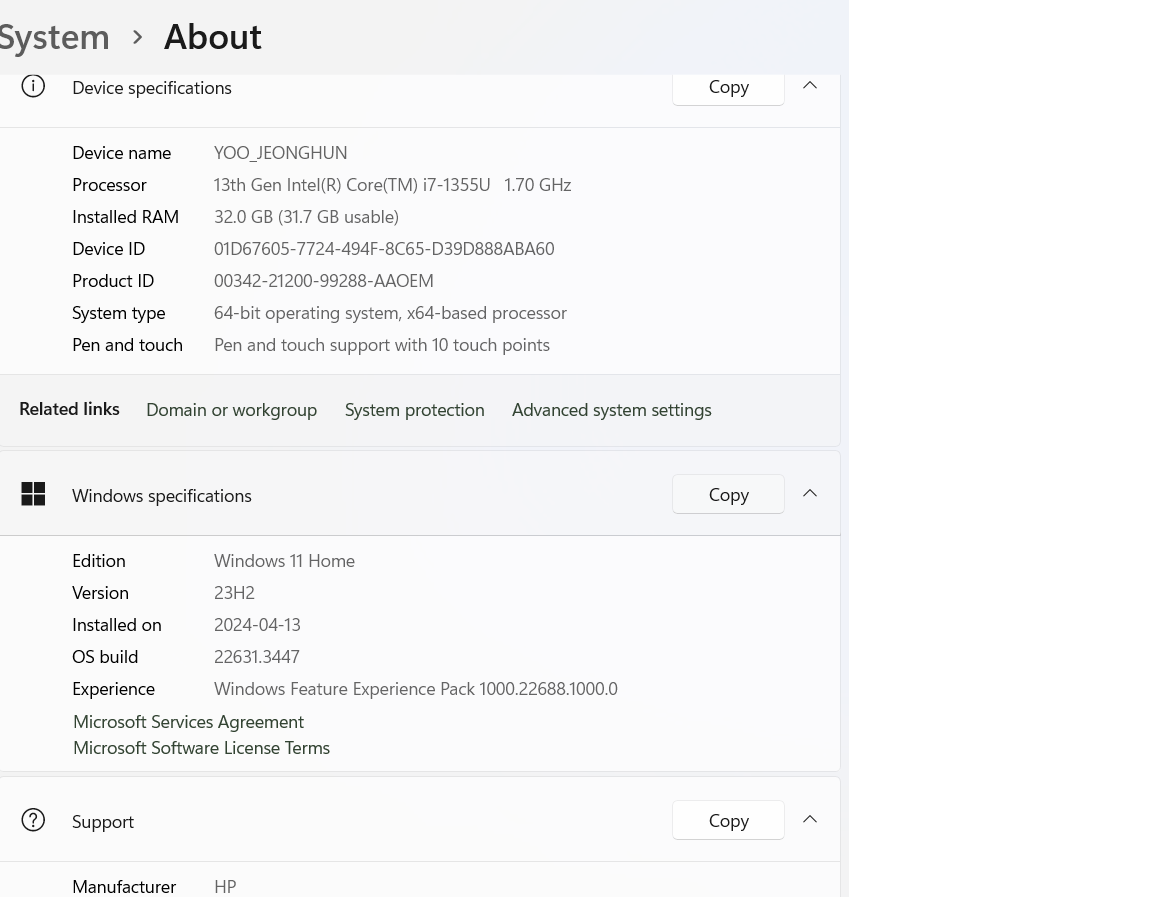Viewport: 1152px width, 897px height.
Task: Click the Windows logo icon beside Windows specifications
Action: [33, 494]
